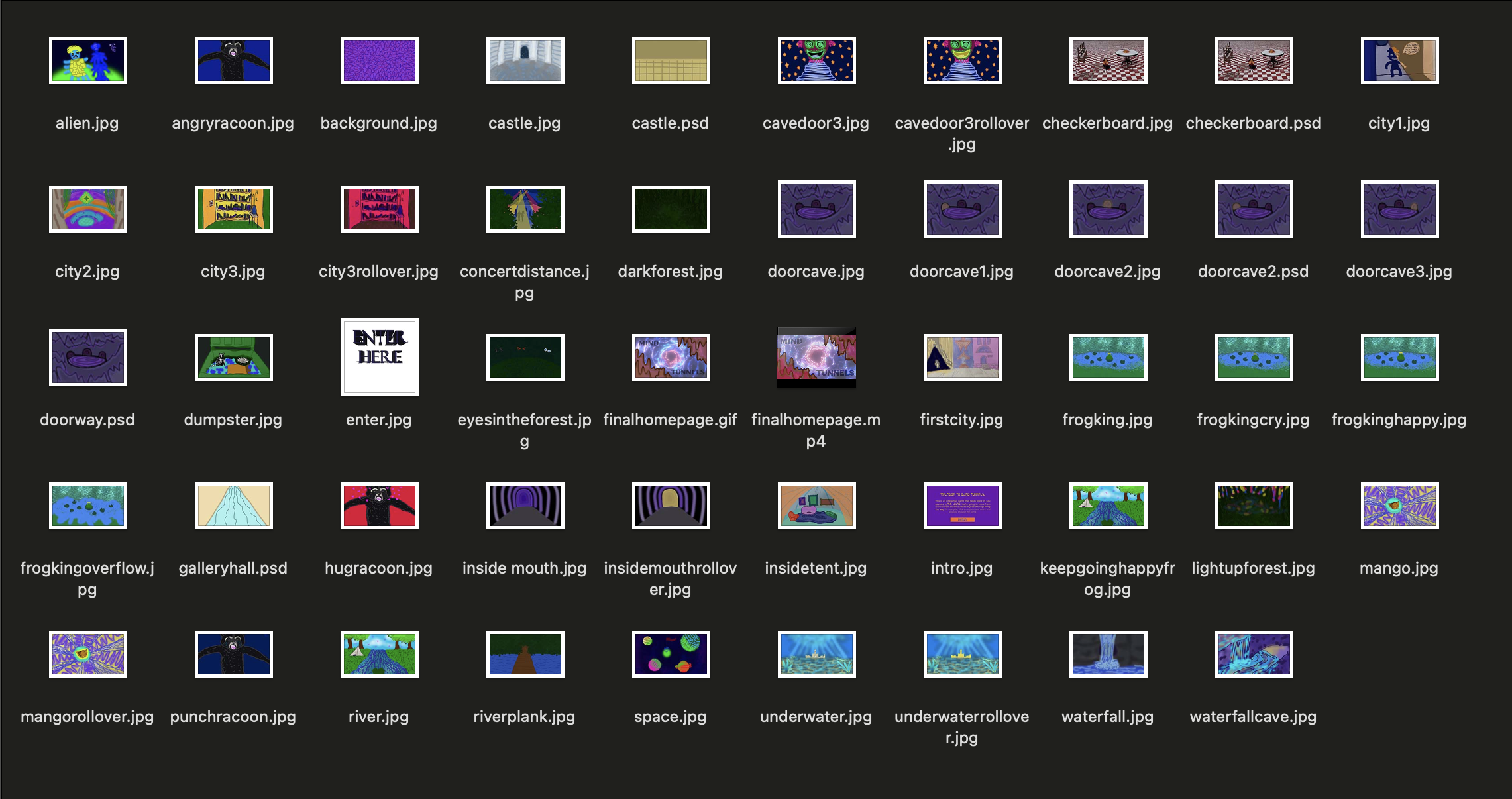Image resolution: width=1512 pixels, height=799 pixels.
Task: Click the angryracoon.jpg image icon
Action: [233, 60]
